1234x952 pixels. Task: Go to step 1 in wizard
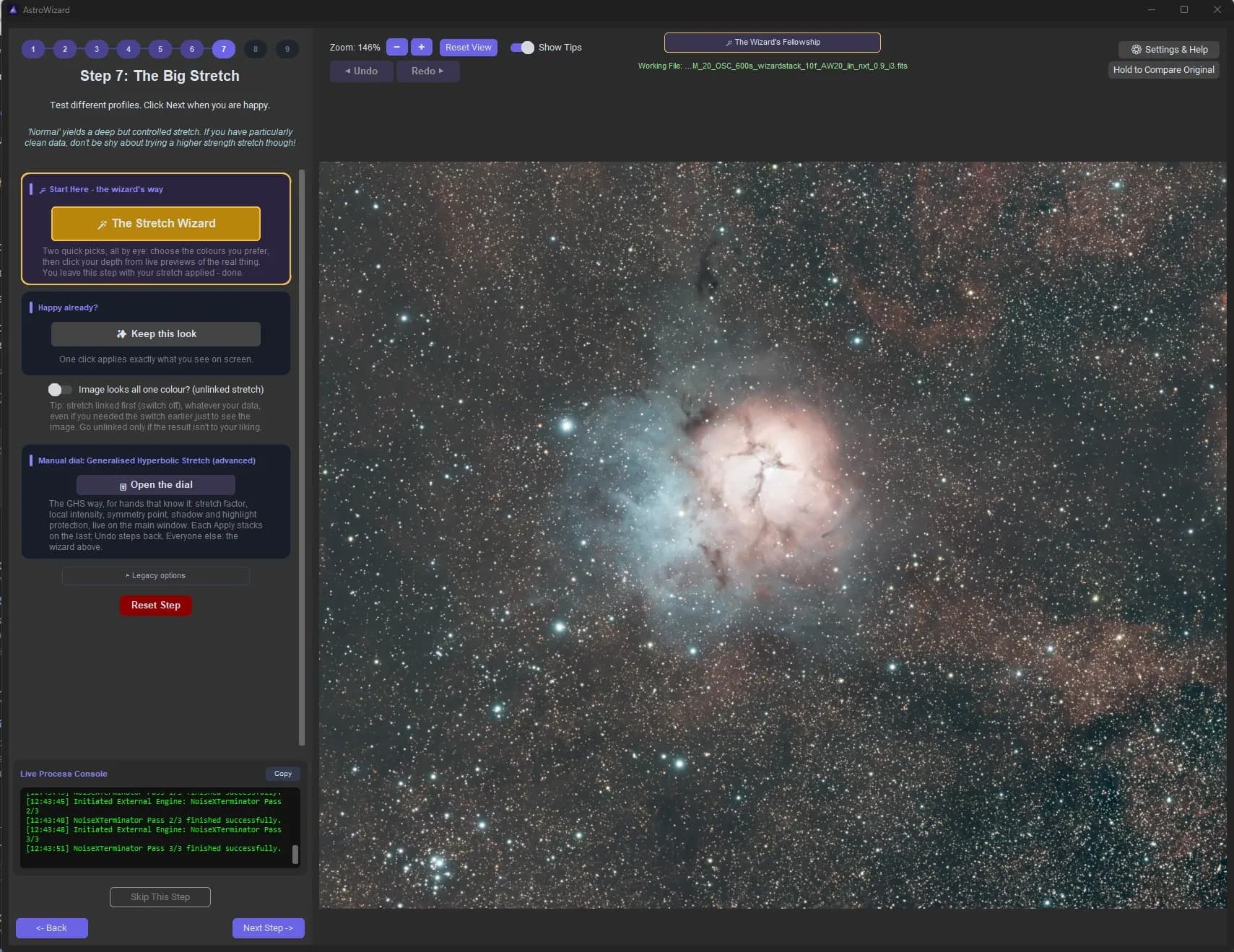click(33, 49)
